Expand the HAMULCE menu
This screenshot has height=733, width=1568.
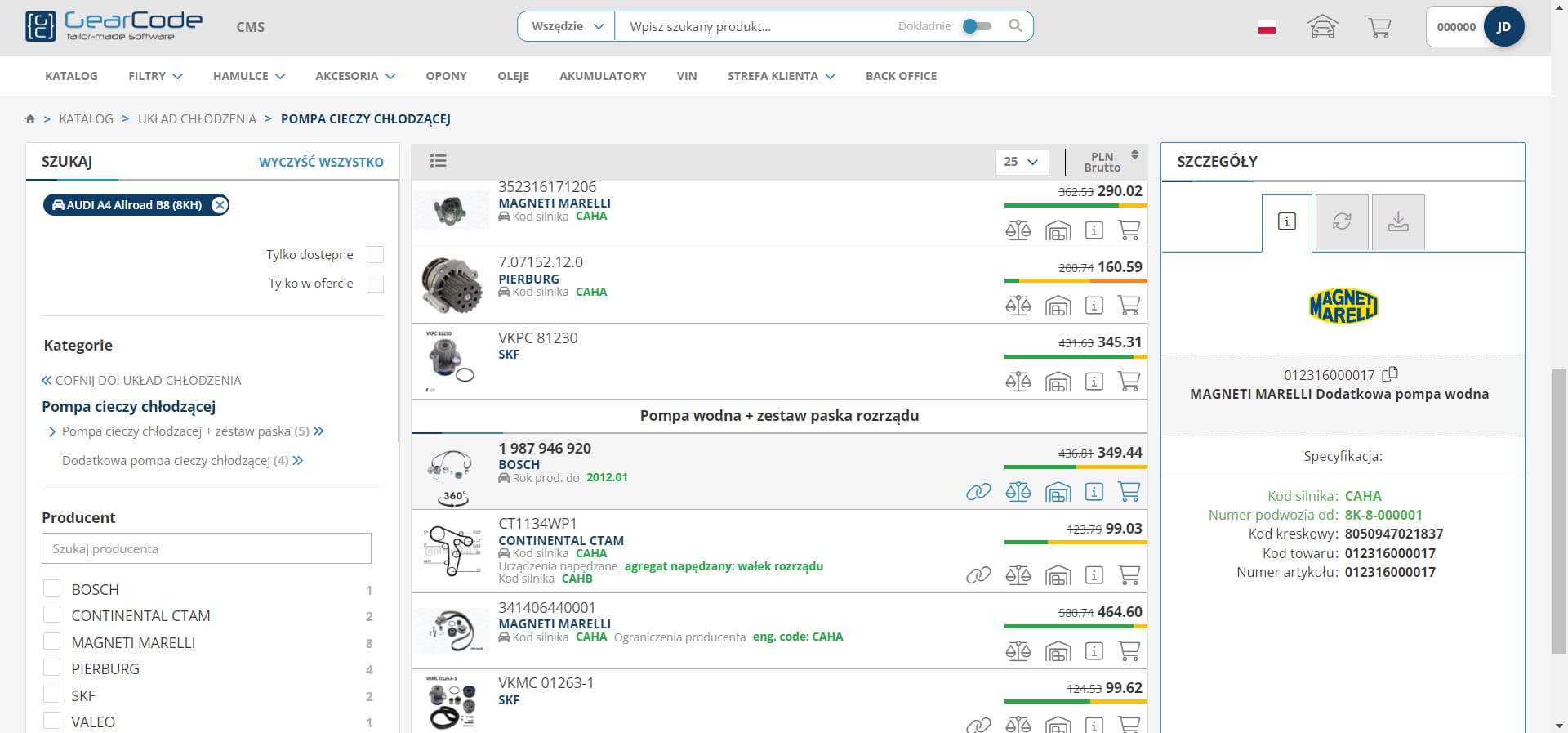pyautogui.click(x=249, y=76)
